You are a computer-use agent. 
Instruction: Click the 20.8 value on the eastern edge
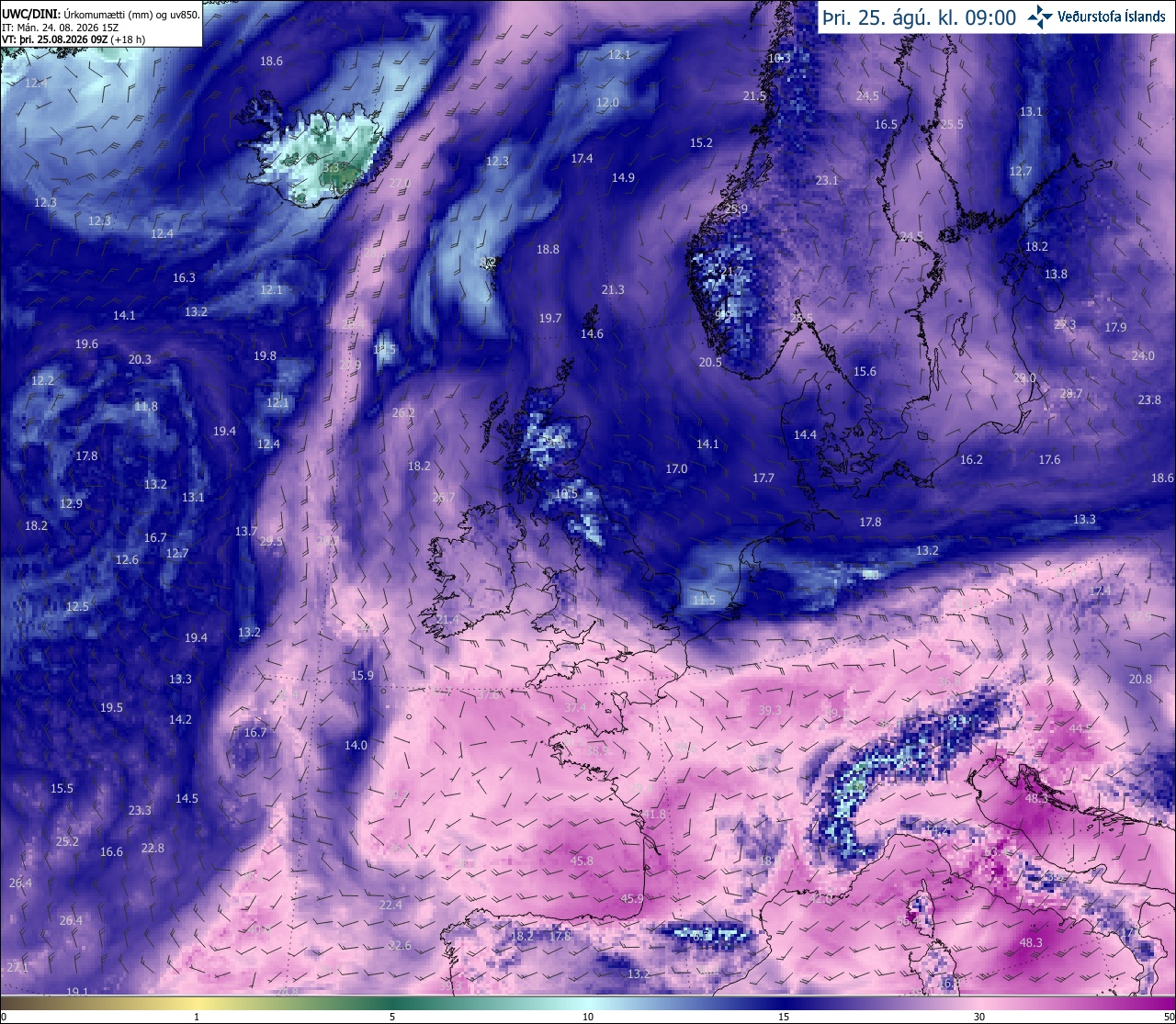(x=1140, y=679)
